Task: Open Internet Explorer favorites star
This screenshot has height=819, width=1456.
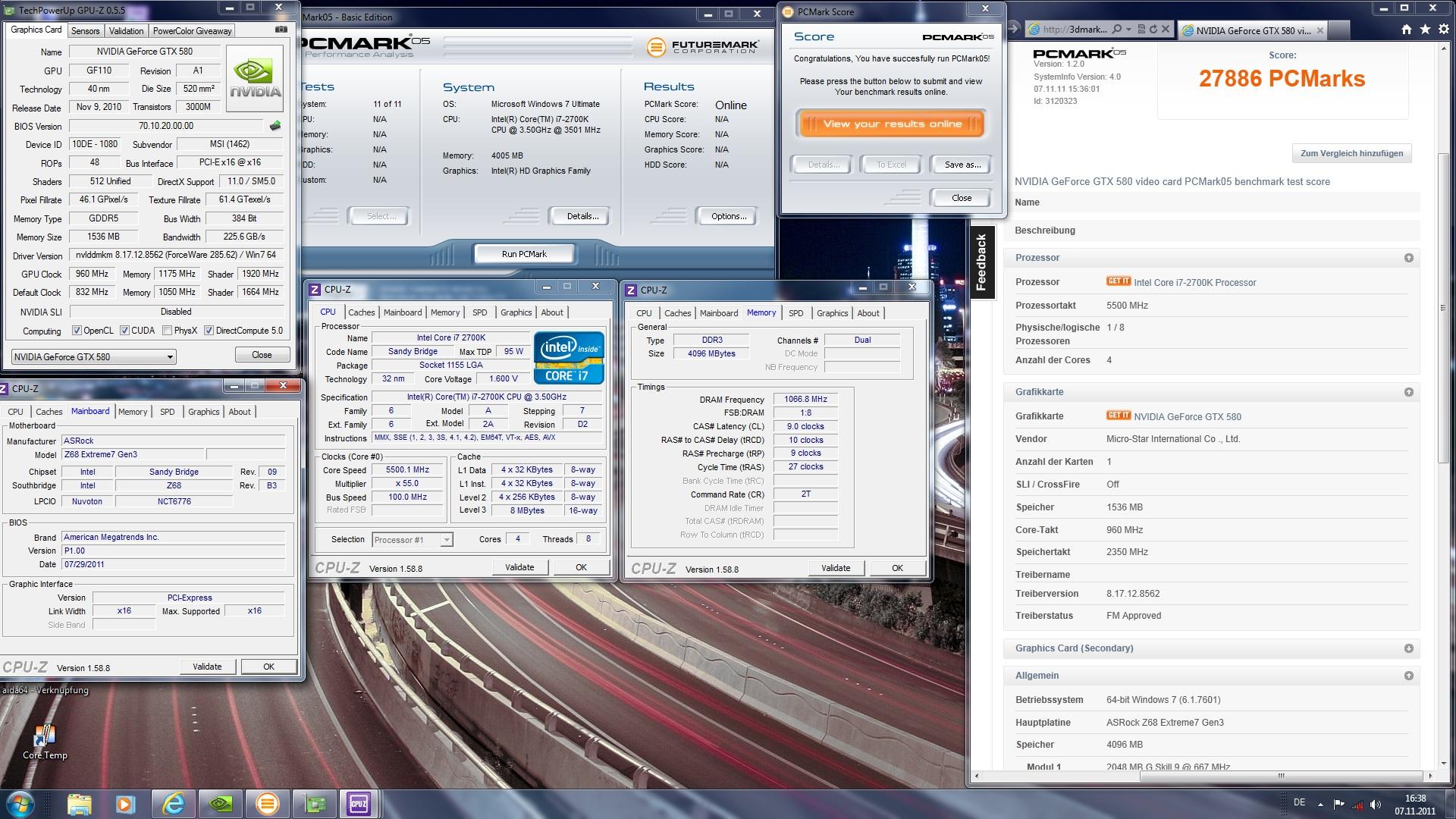Action: 1425,30
